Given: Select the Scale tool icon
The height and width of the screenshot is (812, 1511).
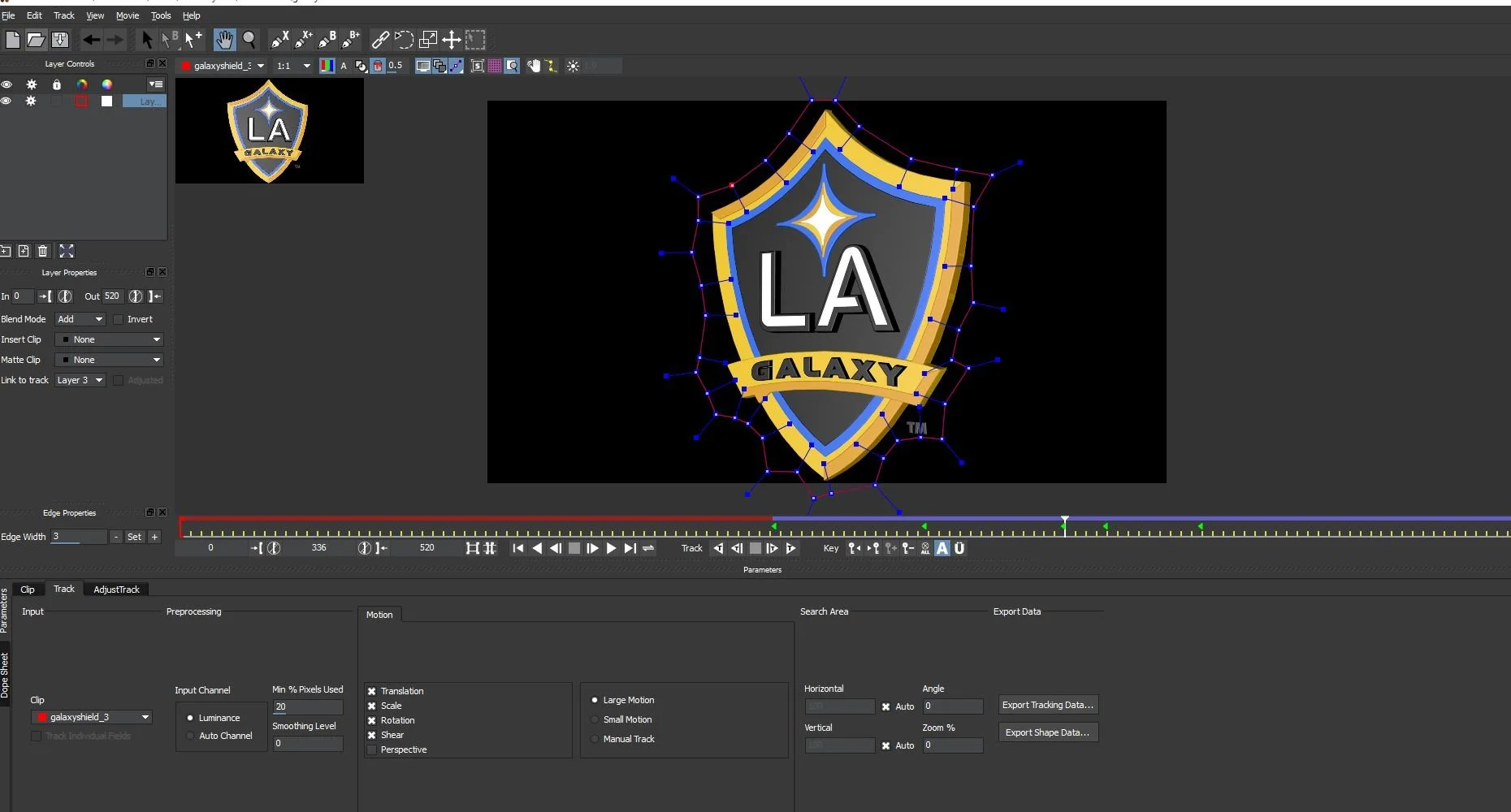Looking at the screenshot, I should coord(428,39).
